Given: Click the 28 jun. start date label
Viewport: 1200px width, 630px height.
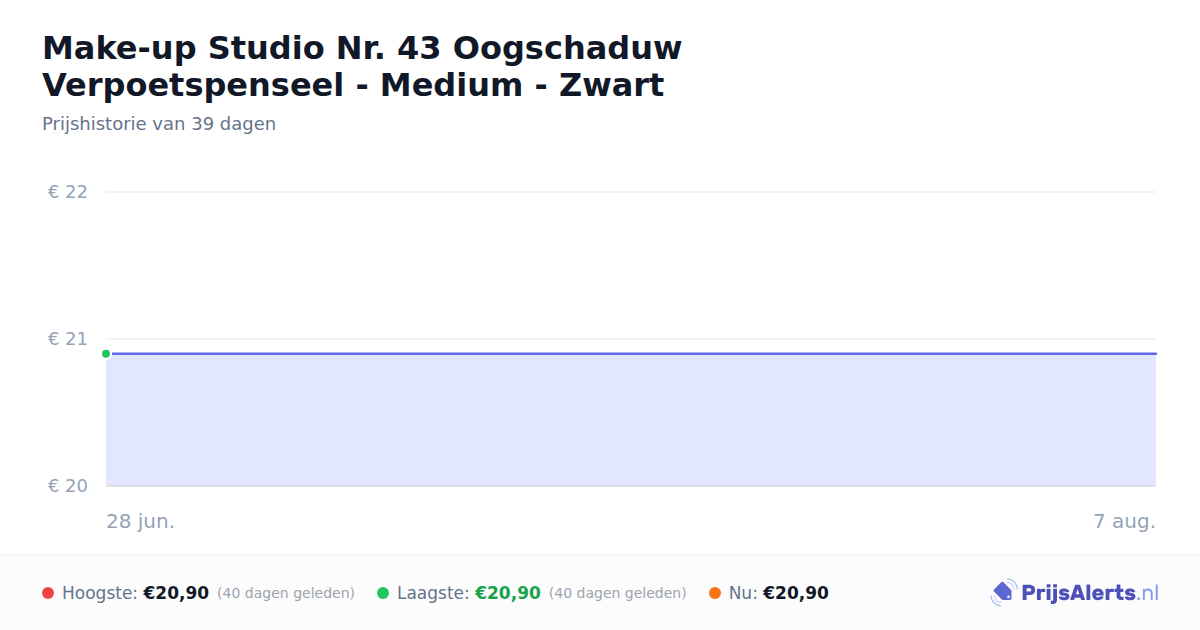Looking at the screenshot, I should (x=141, y=521).
